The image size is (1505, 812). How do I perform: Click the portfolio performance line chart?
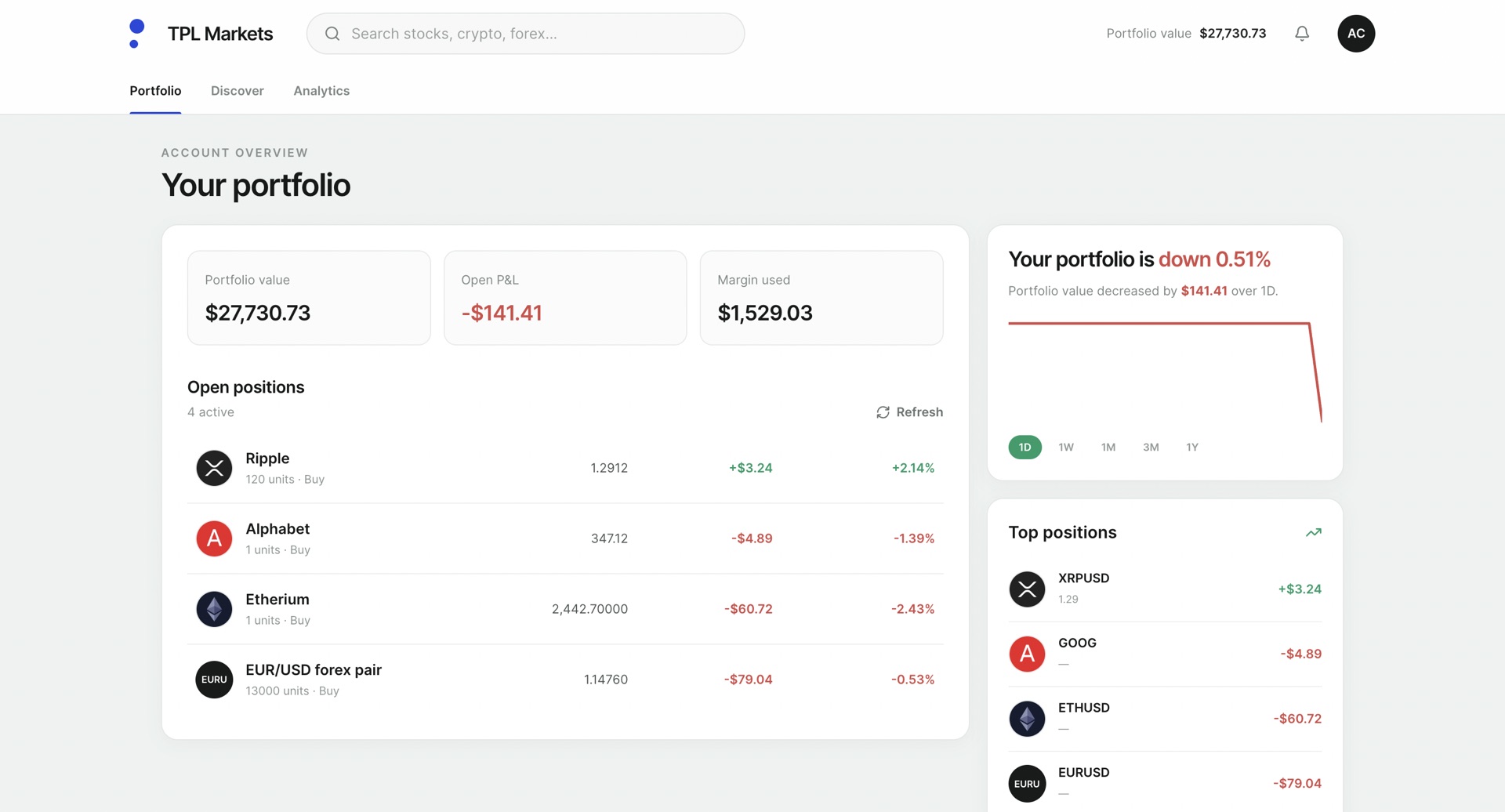(1165, 372)
